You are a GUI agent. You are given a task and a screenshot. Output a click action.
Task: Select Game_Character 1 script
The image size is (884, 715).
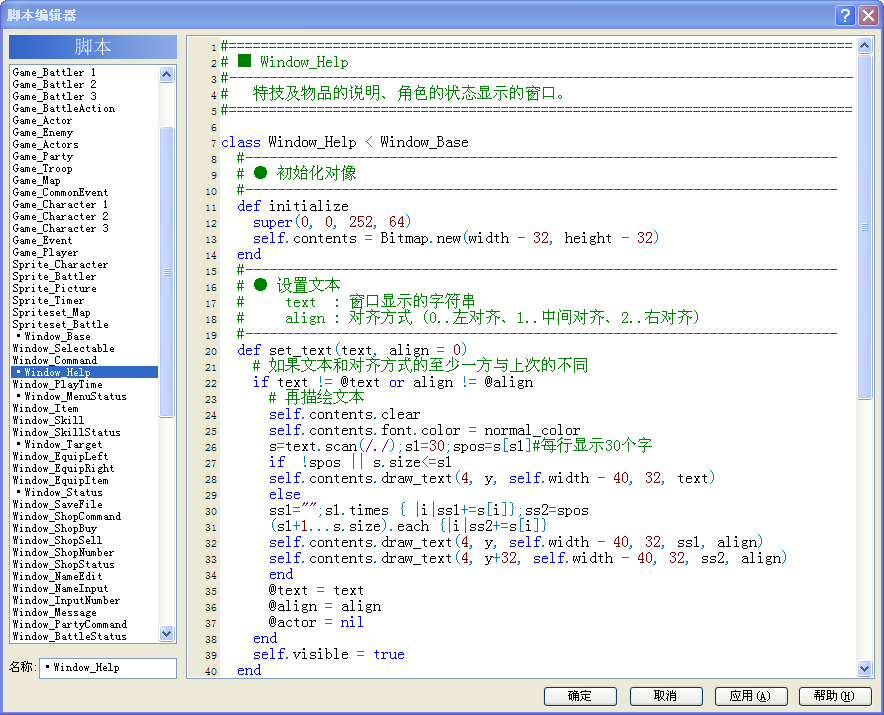(x=85, y=204)
